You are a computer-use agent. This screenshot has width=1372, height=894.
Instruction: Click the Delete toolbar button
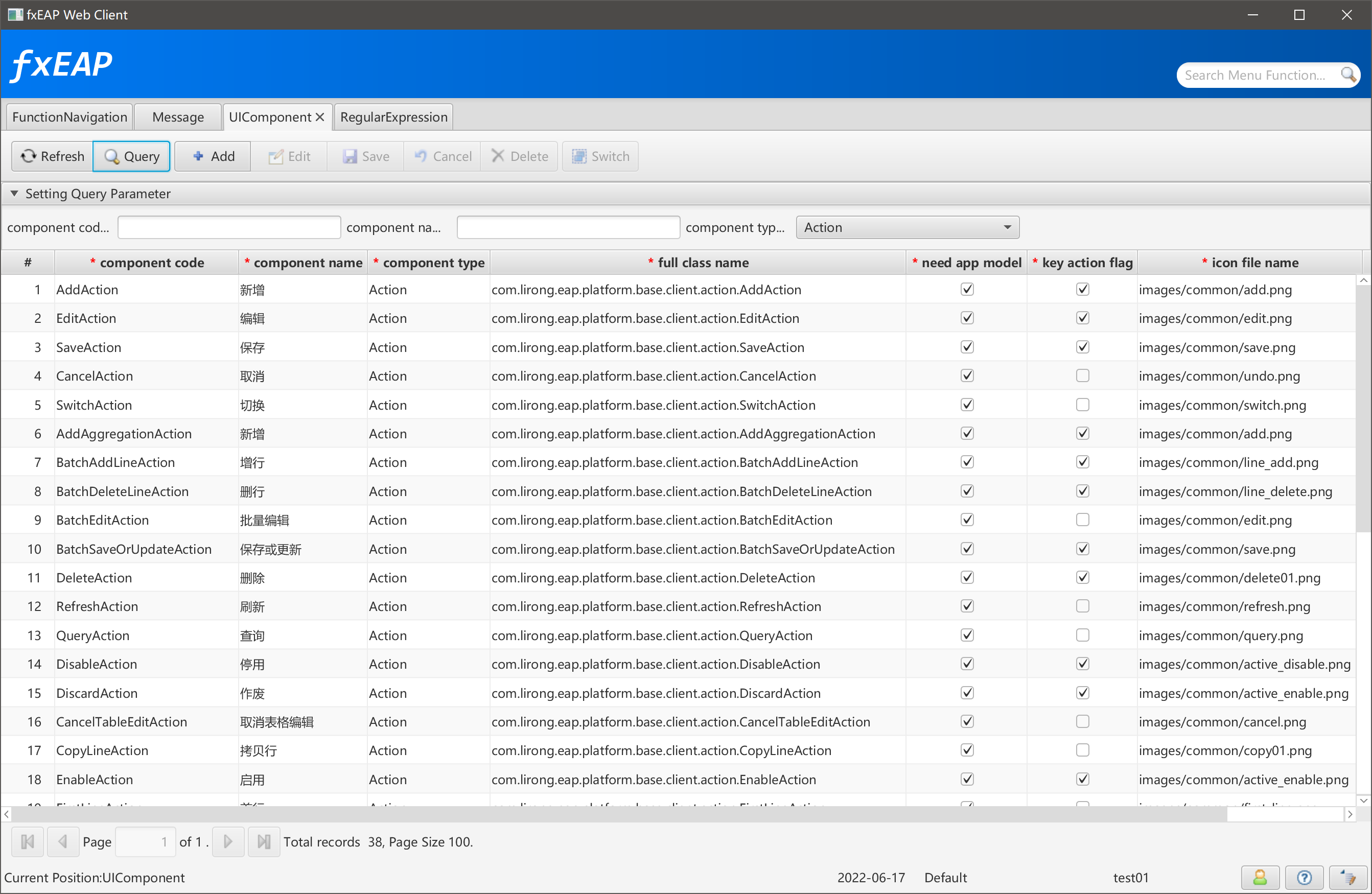pos(519,156)
